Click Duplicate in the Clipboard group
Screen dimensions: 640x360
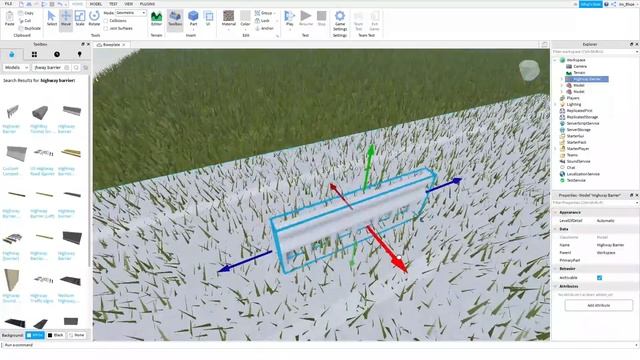(x=30, y=28)
